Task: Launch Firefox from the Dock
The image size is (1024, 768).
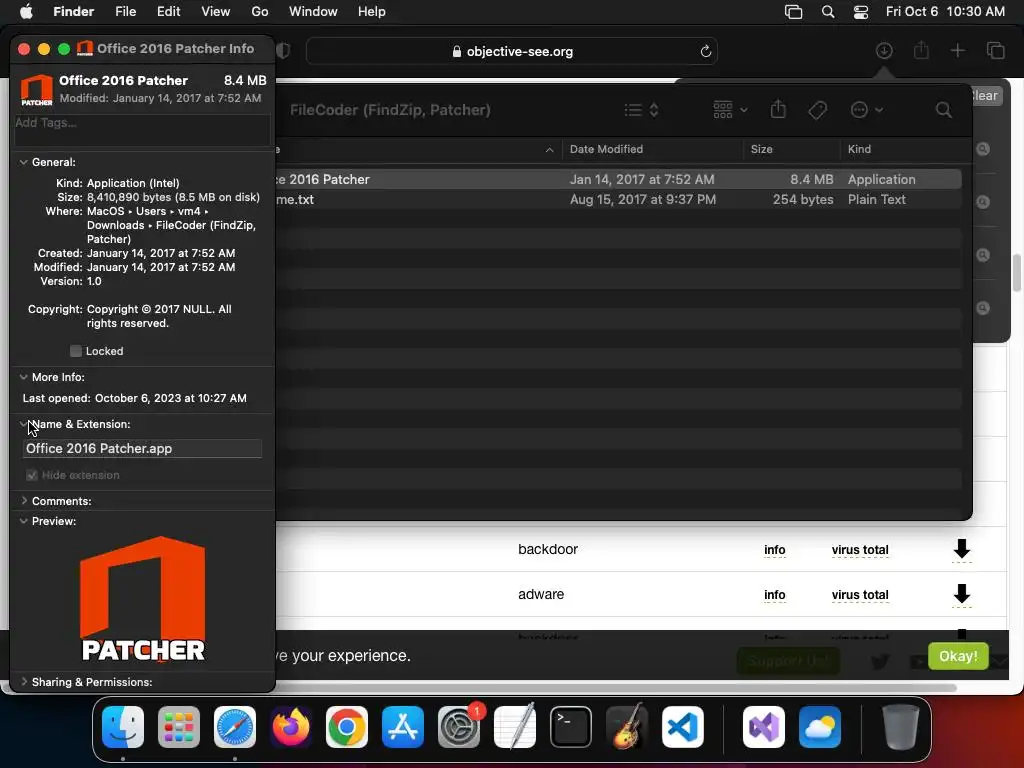Action: (x=291, y=727)
